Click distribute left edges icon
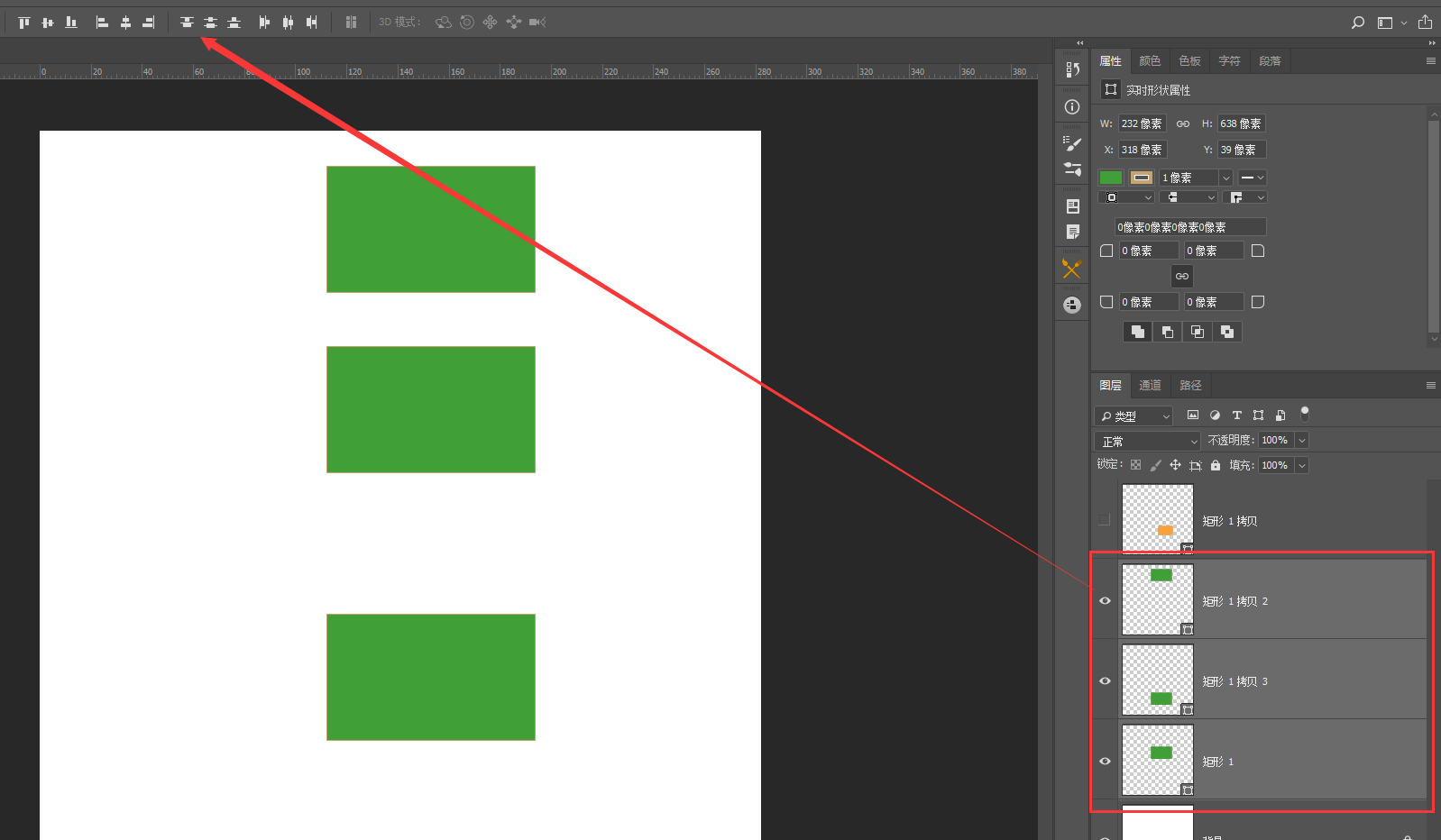This screenshot has height=840, width=1441. click(x=264, y=23)
